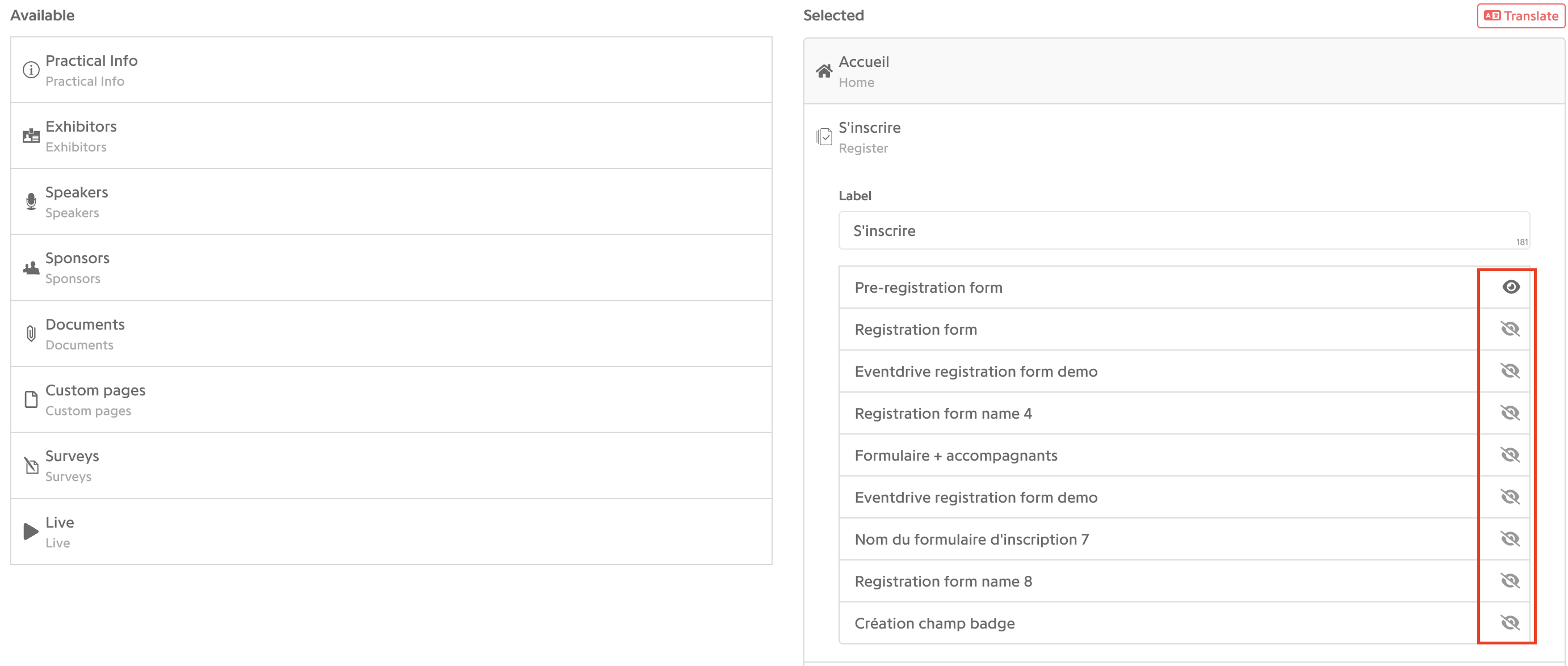Select the Live available item
1568x666 pixels.
point(391,532)
